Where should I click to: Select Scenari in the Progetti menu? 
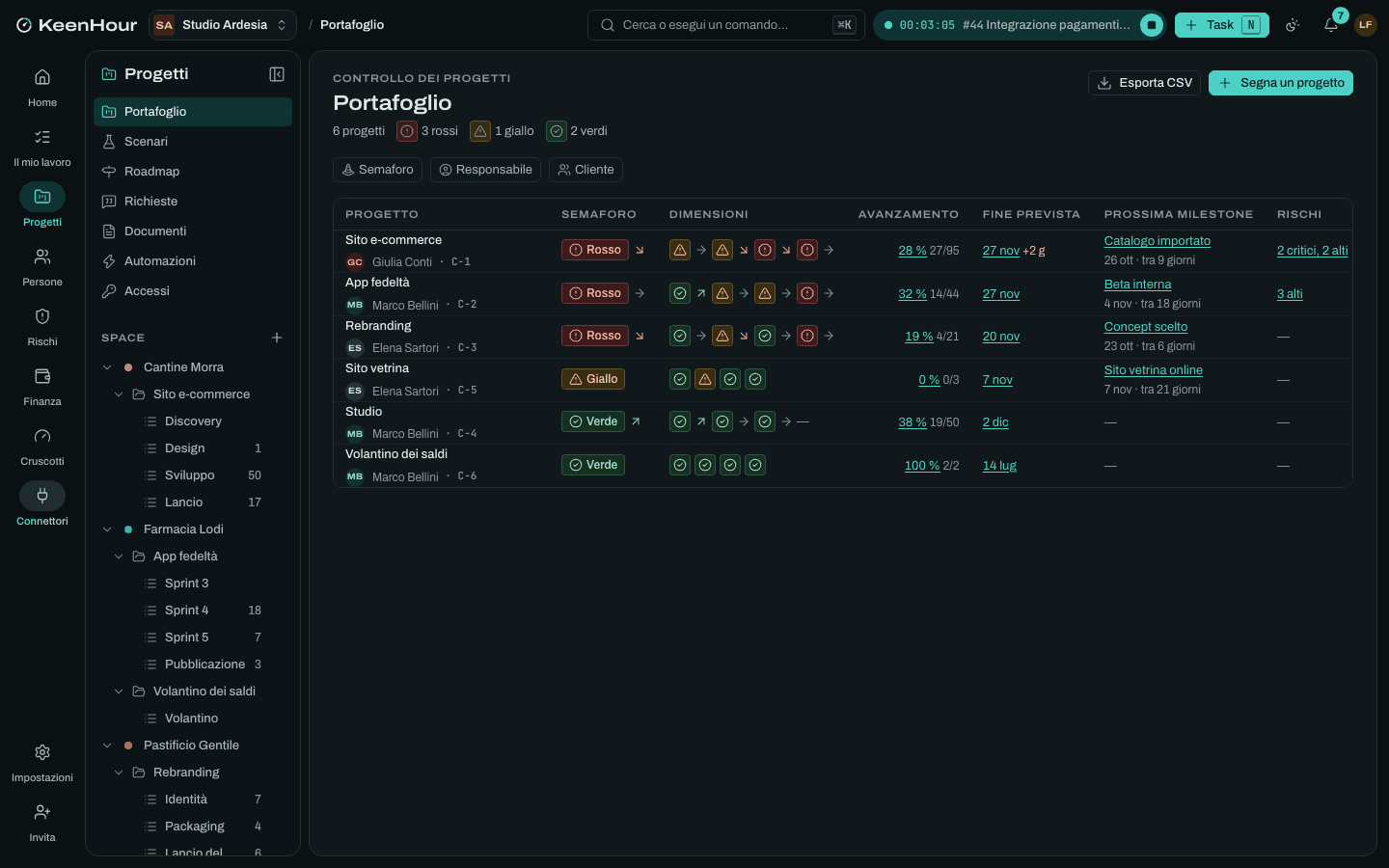tap(193, 142)
